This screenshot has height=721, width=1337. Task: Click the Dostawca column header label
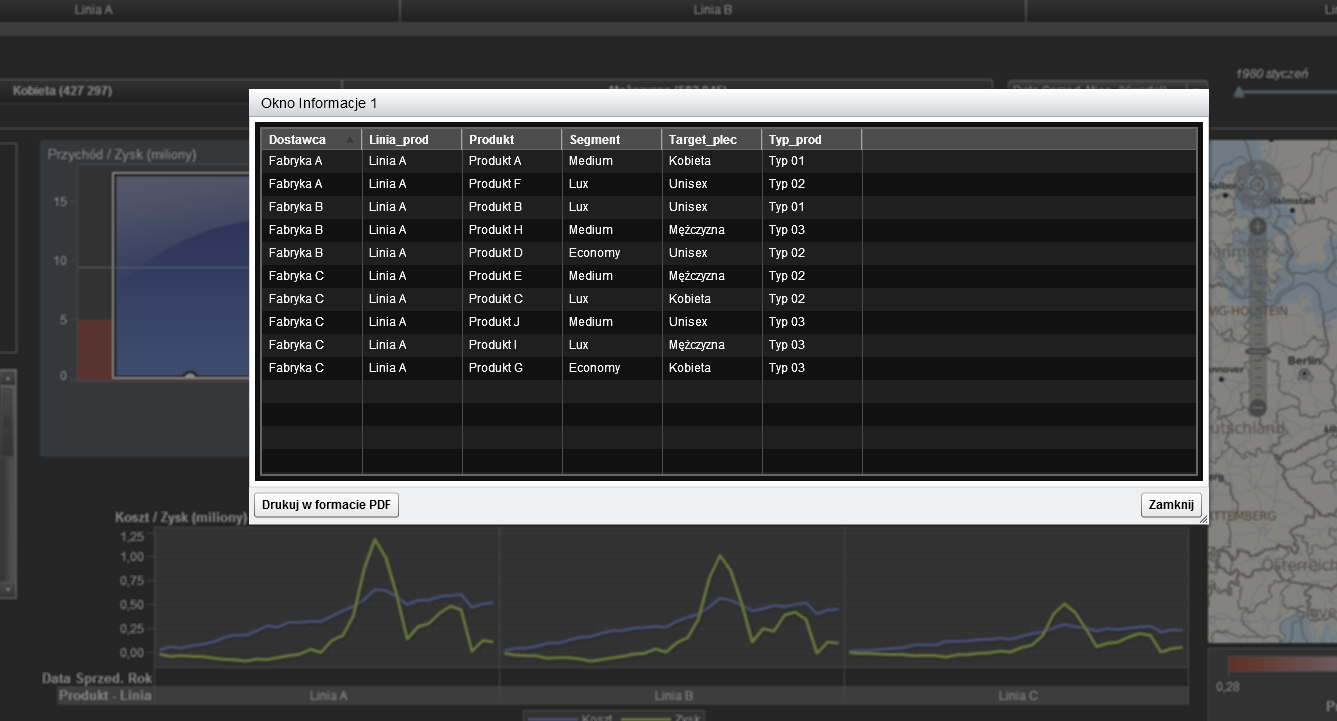[x=297, y=140]
